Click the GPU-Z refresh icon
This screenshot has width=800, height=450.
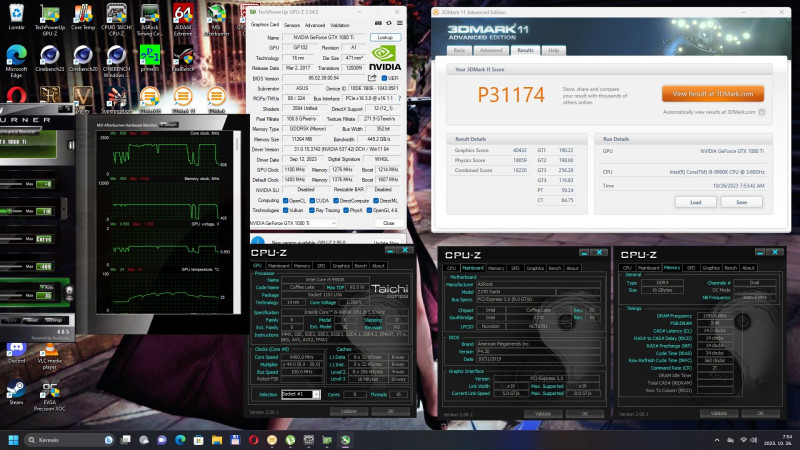point(389,23)
